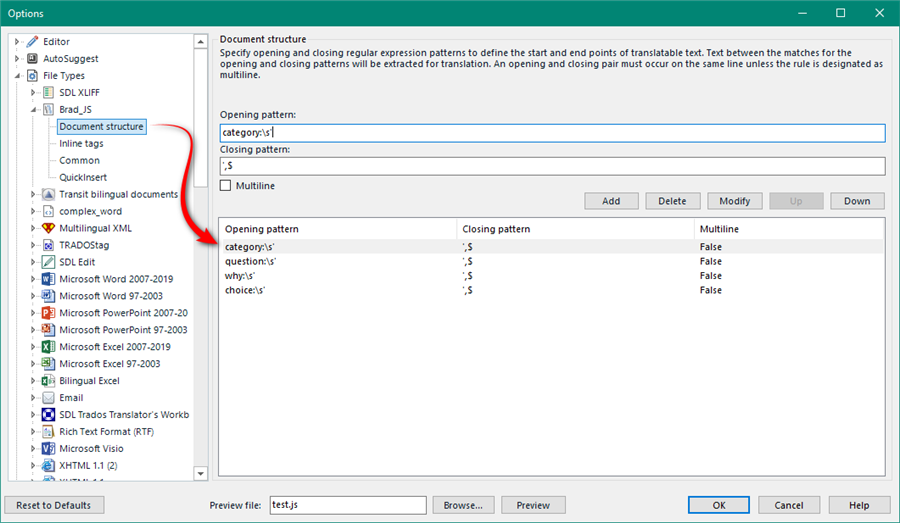900x523 pixels.
Task: Click the XHTML 1.1 (2) icon
Action: [49, 465]
